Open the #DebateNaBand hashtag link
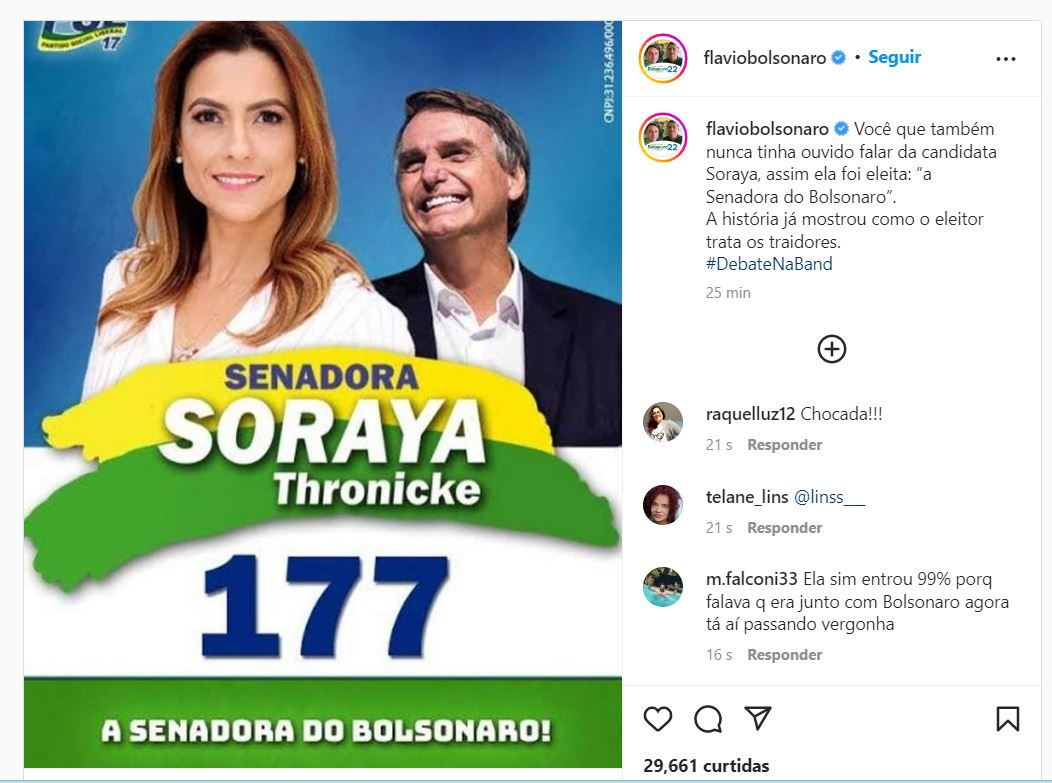Screen dimensions: 1052x783 click(x=769, y=264)
